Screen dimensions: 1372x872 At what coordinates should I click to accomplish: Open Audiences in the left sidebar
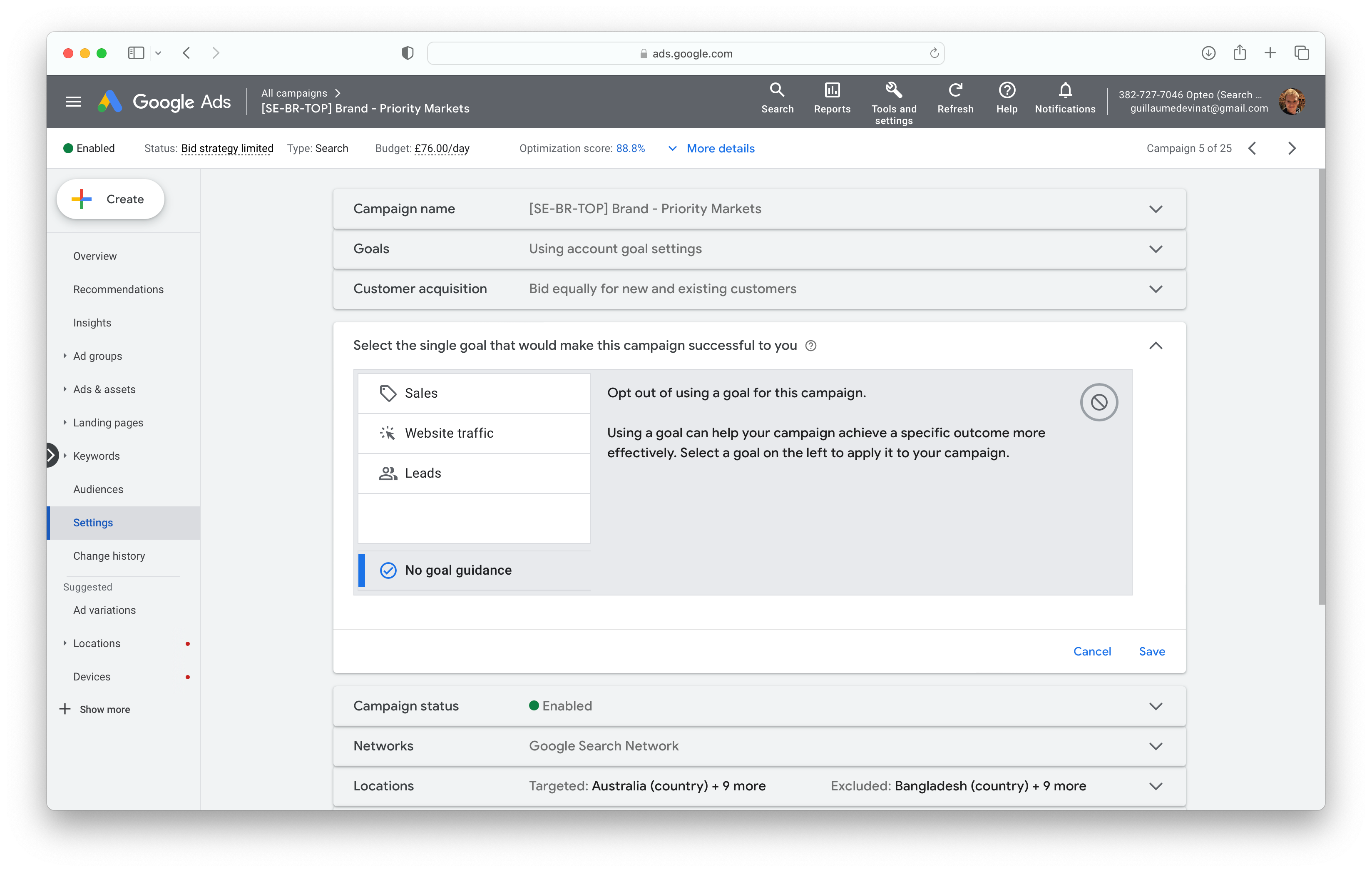98,489
